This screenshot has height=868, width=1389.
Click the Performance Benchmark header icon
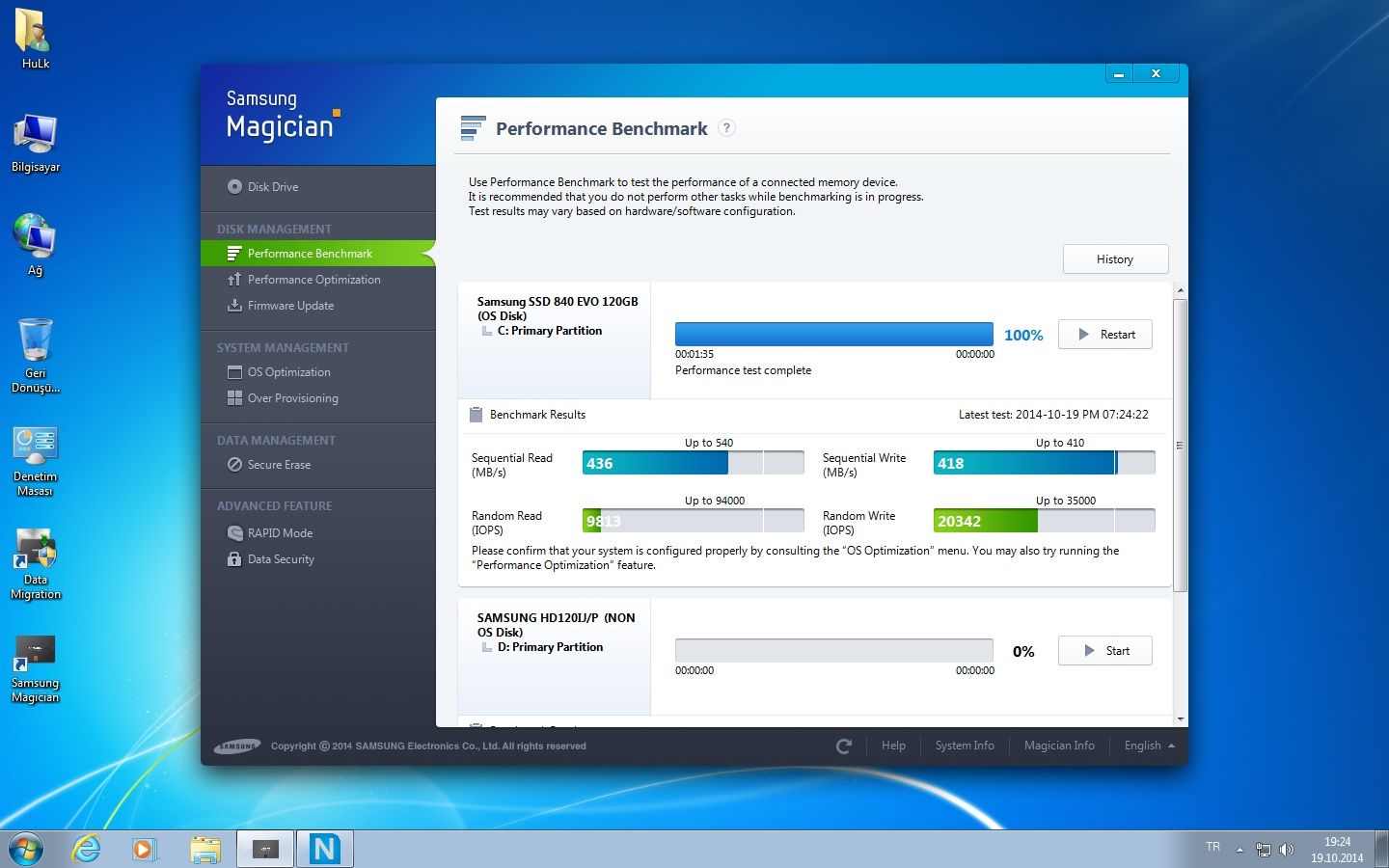click(473, 128)
